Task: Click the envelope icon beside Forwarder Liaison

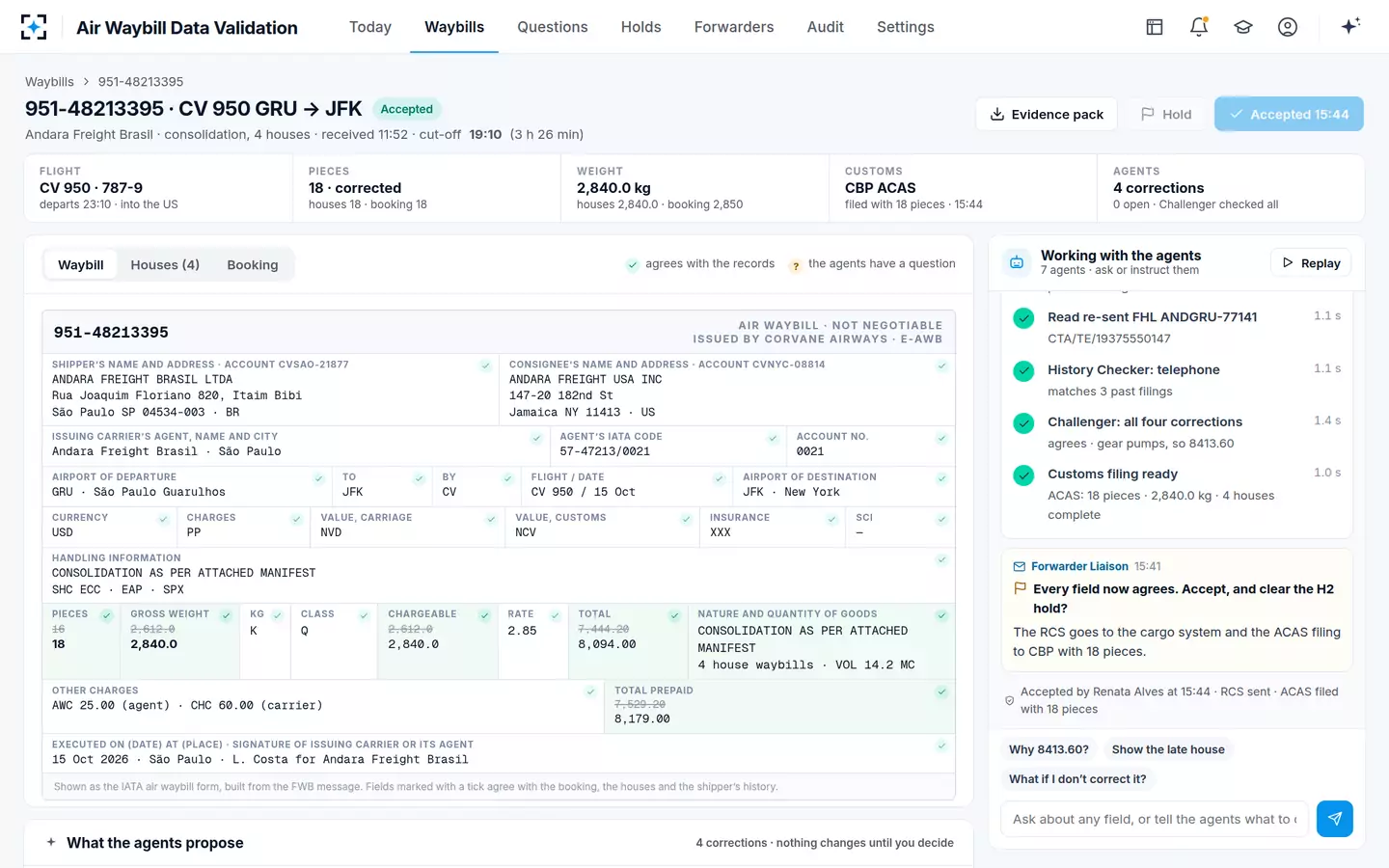Action: 1020,566
